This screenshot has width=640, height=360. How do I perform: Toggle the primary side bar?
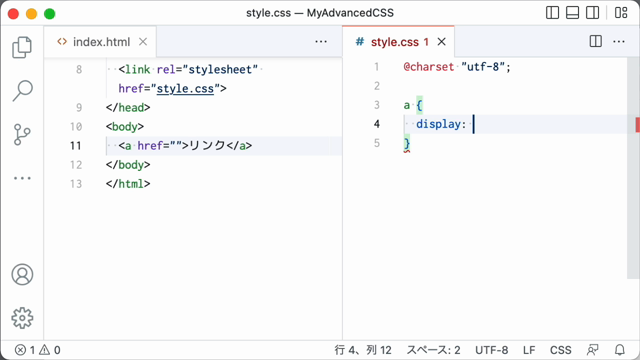552,13
